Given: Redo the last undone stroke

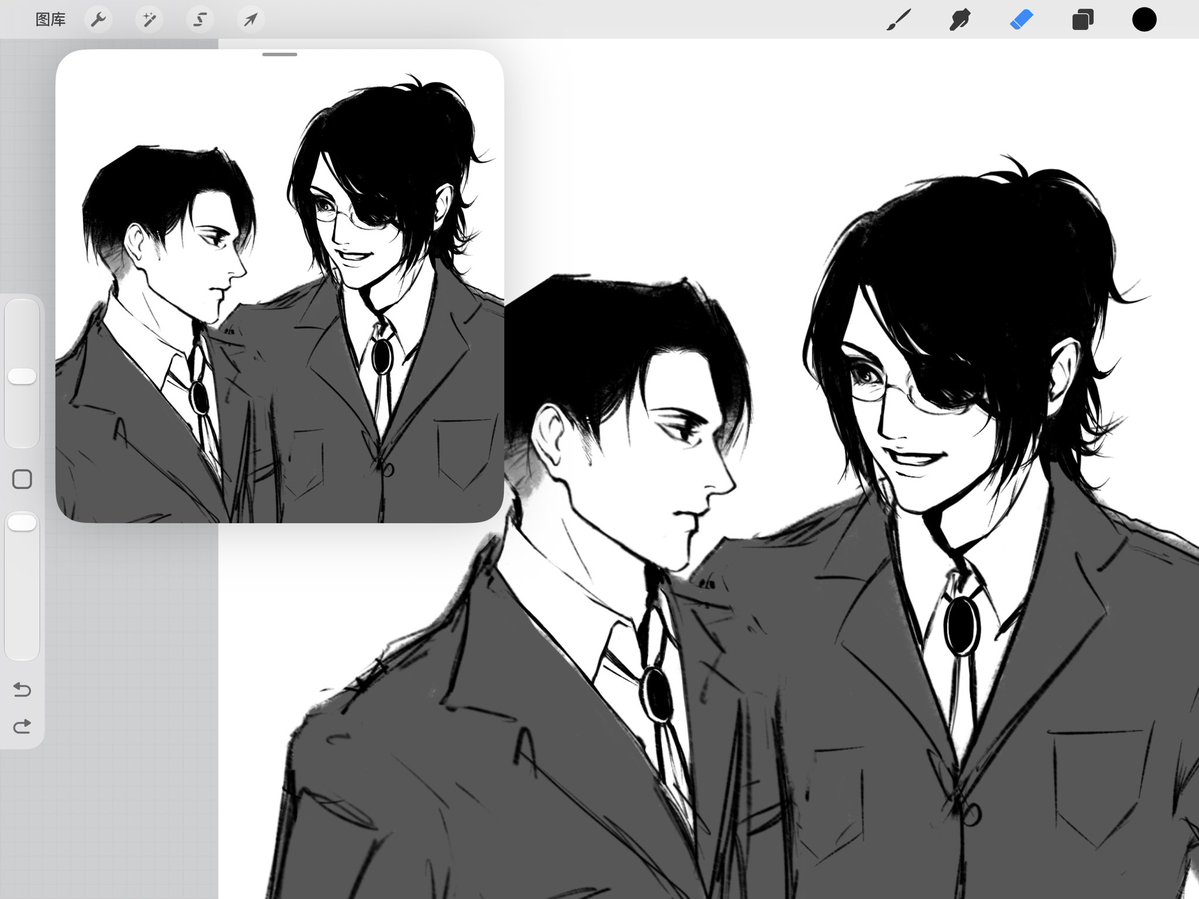Looking at the screenshot, I should [22, 726].
